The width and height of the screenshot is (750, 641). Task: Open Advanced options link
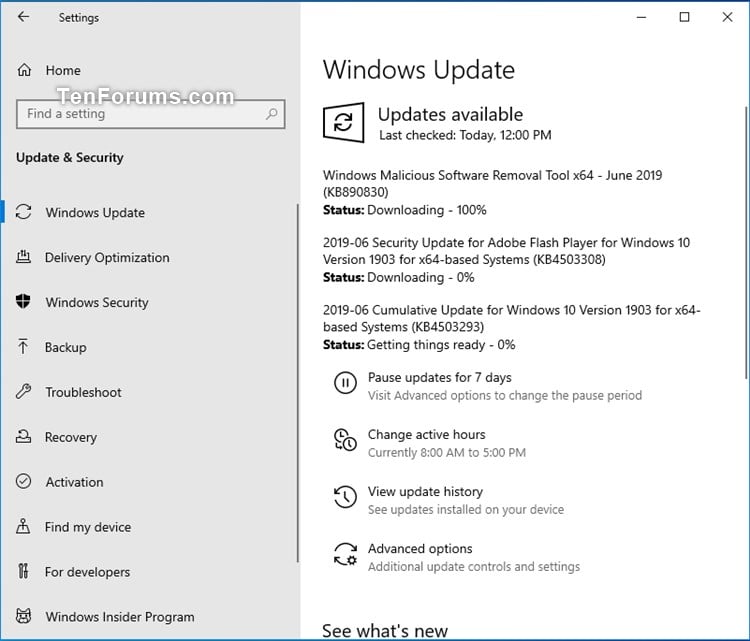coord(420,549)
